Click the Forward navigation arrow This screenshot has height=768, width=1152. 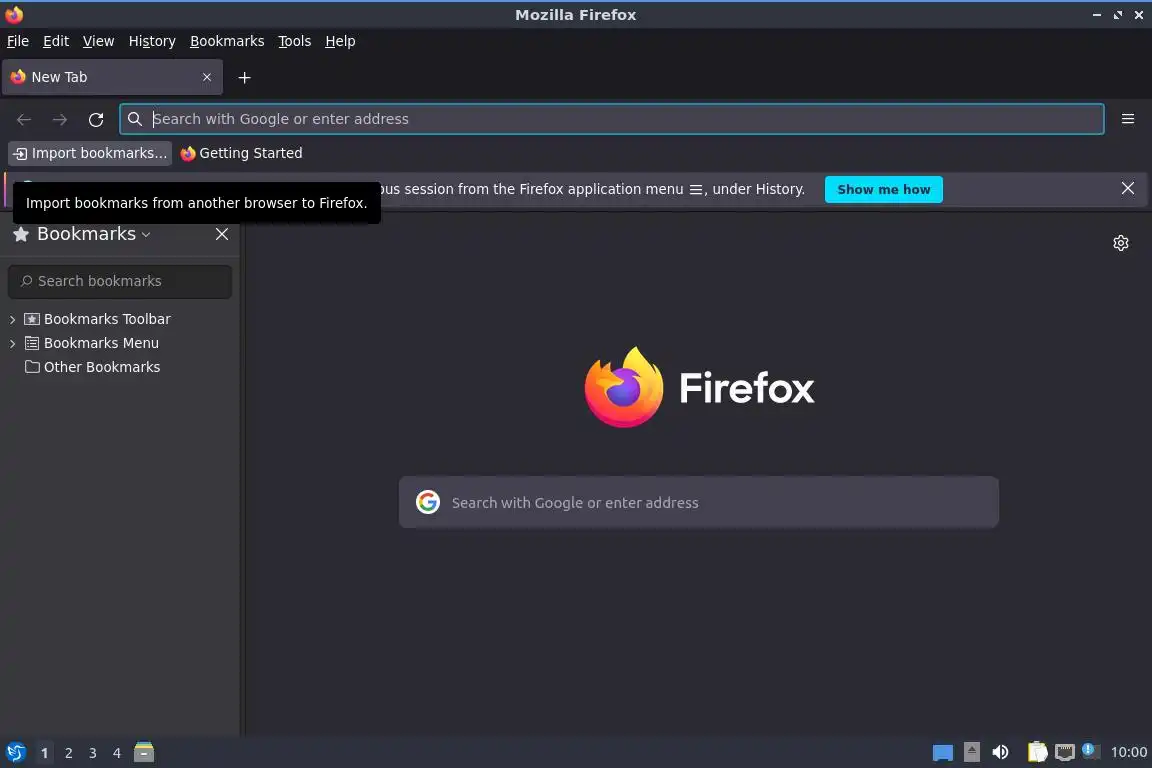tap(60, 119)
